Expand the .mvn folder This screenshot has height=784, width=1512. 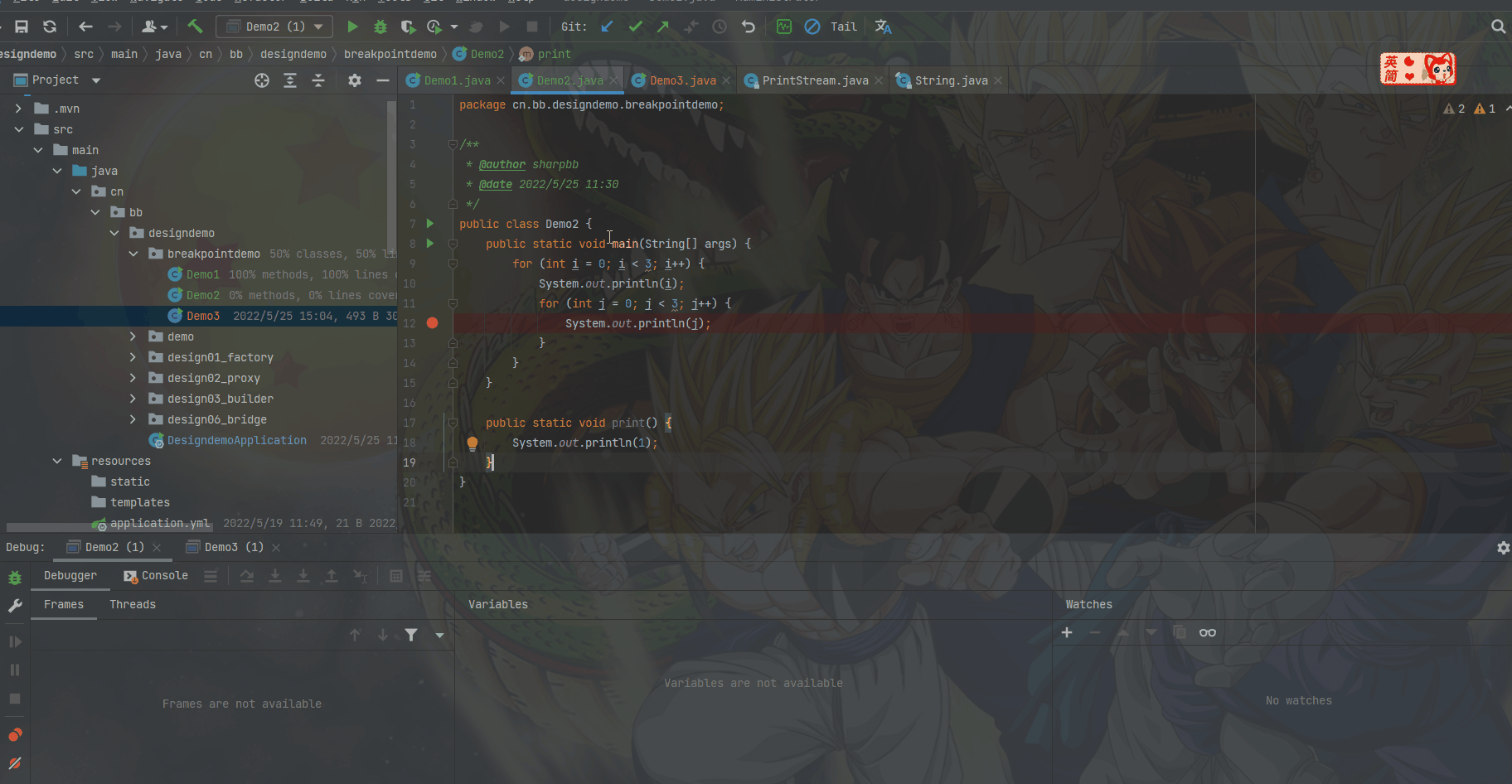[x=19, y=109]
